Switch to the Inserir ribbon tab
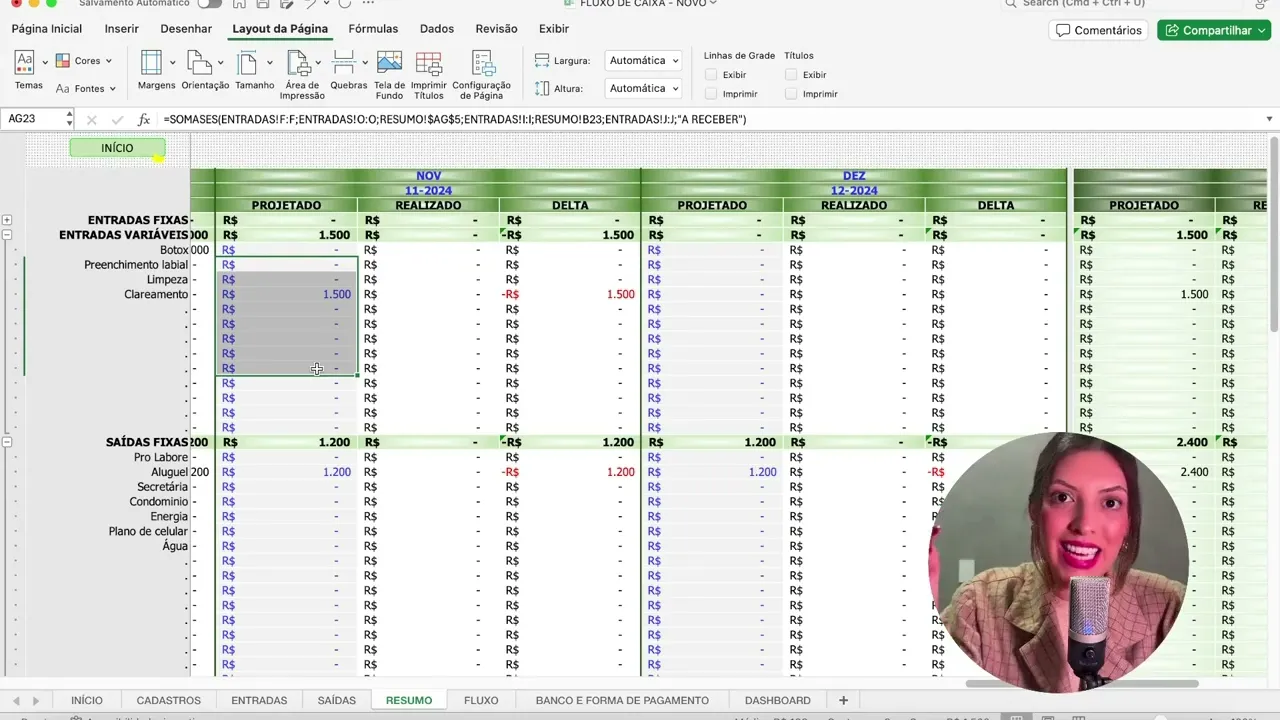The image size is (1280, 720). 122,29
